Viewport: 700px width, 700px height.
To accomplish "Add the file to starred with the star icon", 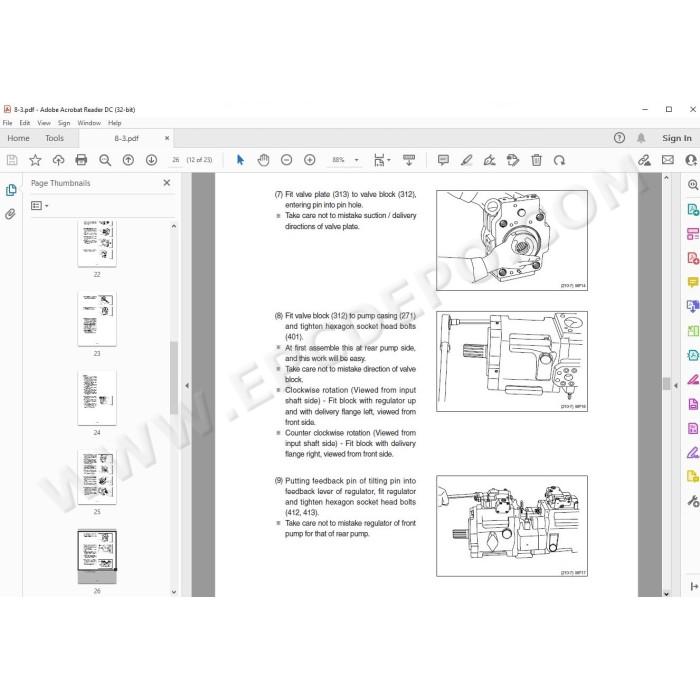I will pos(35,160).
